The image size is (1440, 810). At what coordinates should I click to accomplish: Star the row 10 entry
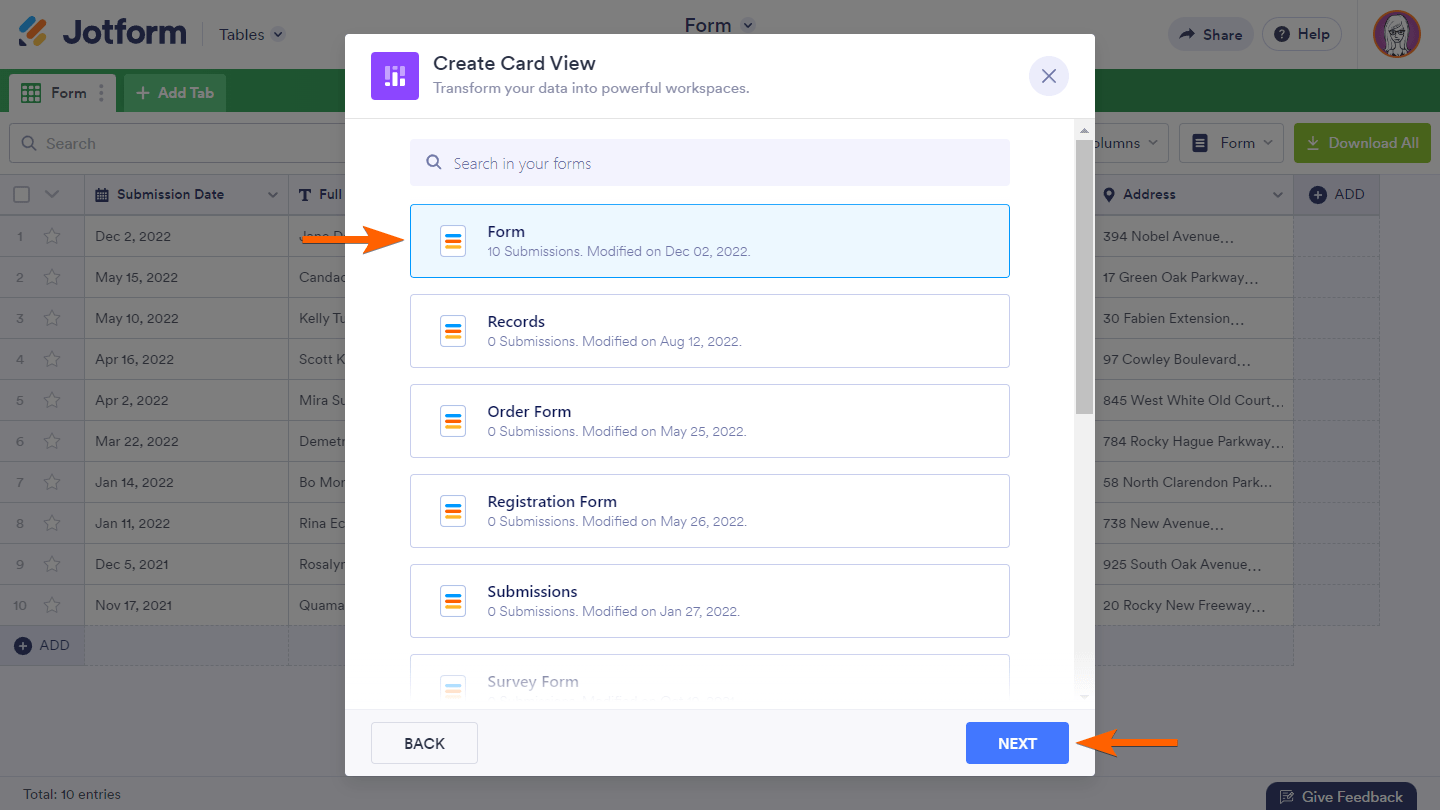coord(52,605)
